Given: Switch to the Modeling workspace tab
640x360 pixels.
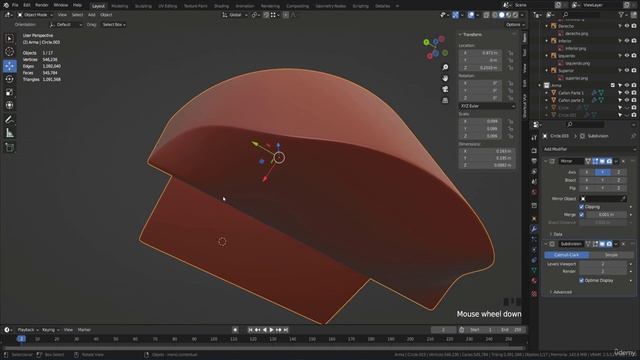Looking at the screenshot, I should 120,6.
